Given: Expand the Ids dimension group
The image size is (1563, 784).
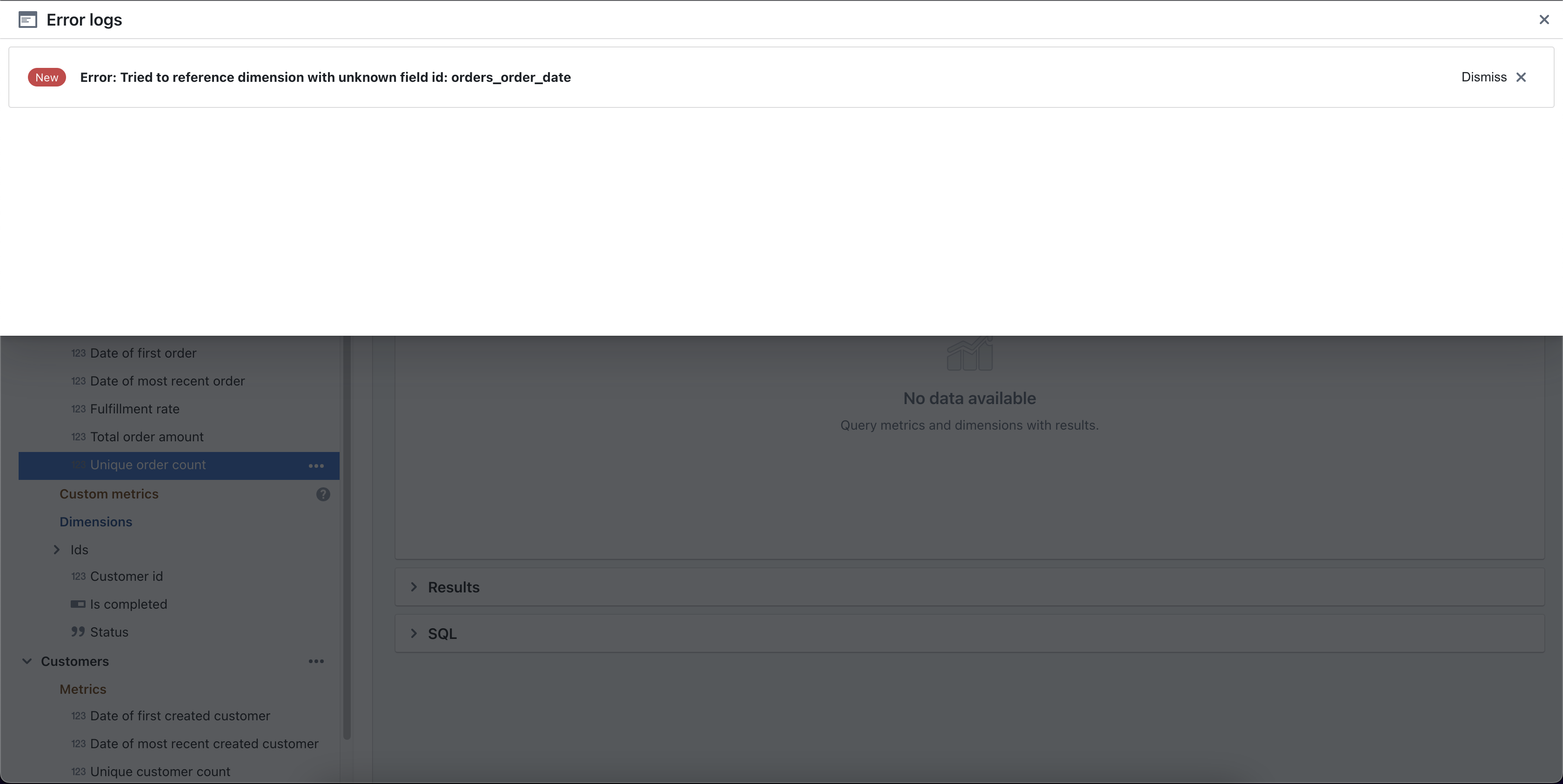Looking at the screenshot, I should [56, 550].
